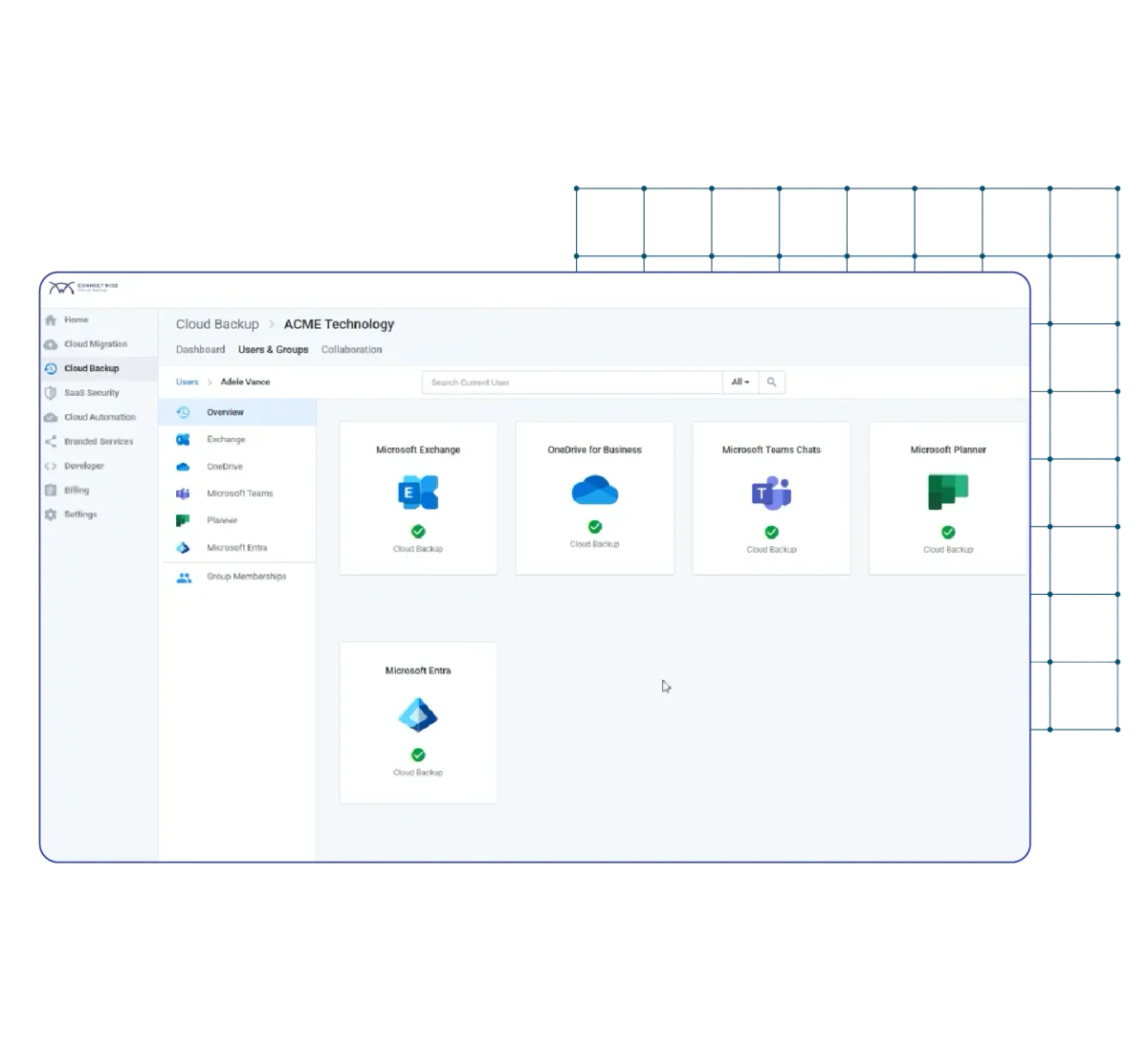
Task: Click the Microsoft Entra card logo
Action: 418,715
